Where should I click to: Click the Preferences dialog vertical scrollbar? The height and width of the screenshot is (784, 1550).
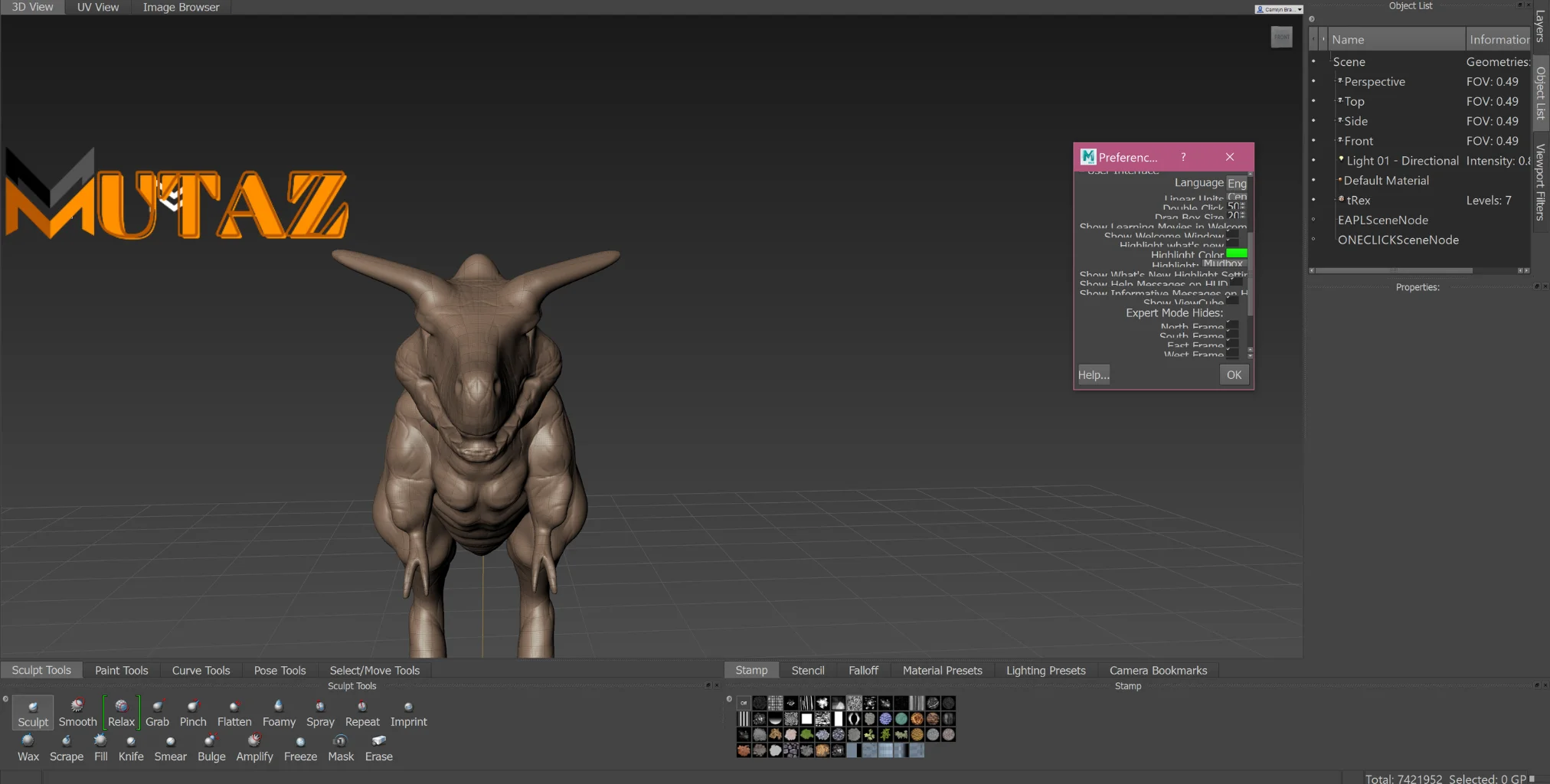point(1250,276)
